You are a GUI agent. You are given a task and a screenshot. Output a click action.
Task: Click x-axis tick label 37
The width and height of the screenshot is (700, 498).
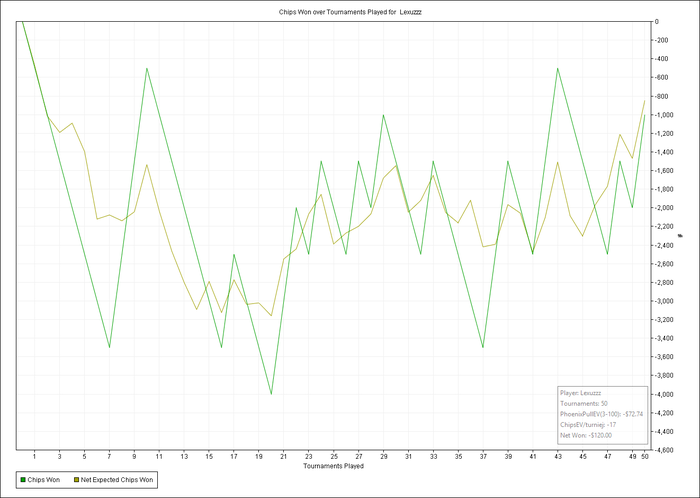click(x=483, y=457)
